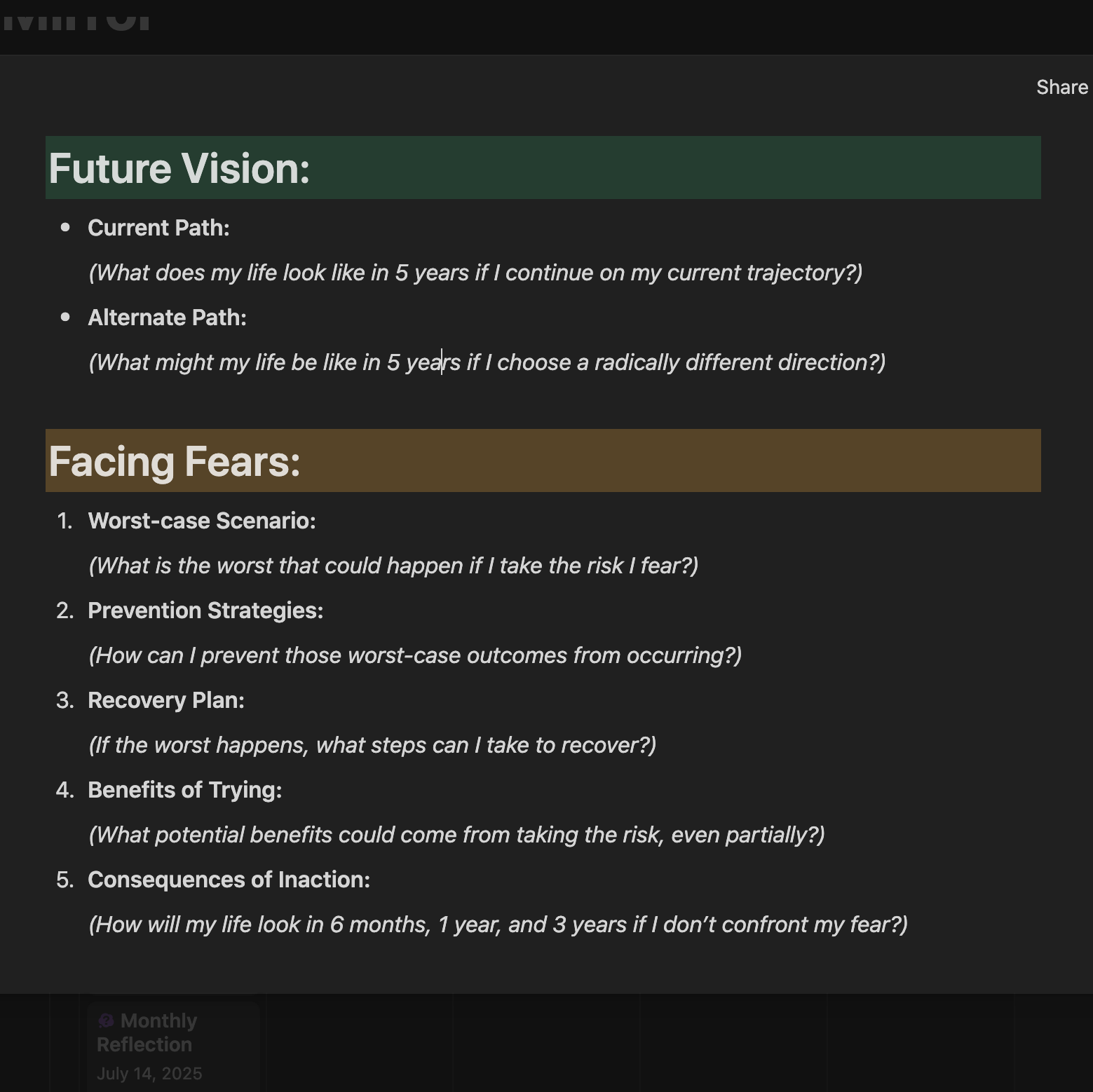
Task: Click the dimmed page title behind the modal
Action: tap(77, 20)
